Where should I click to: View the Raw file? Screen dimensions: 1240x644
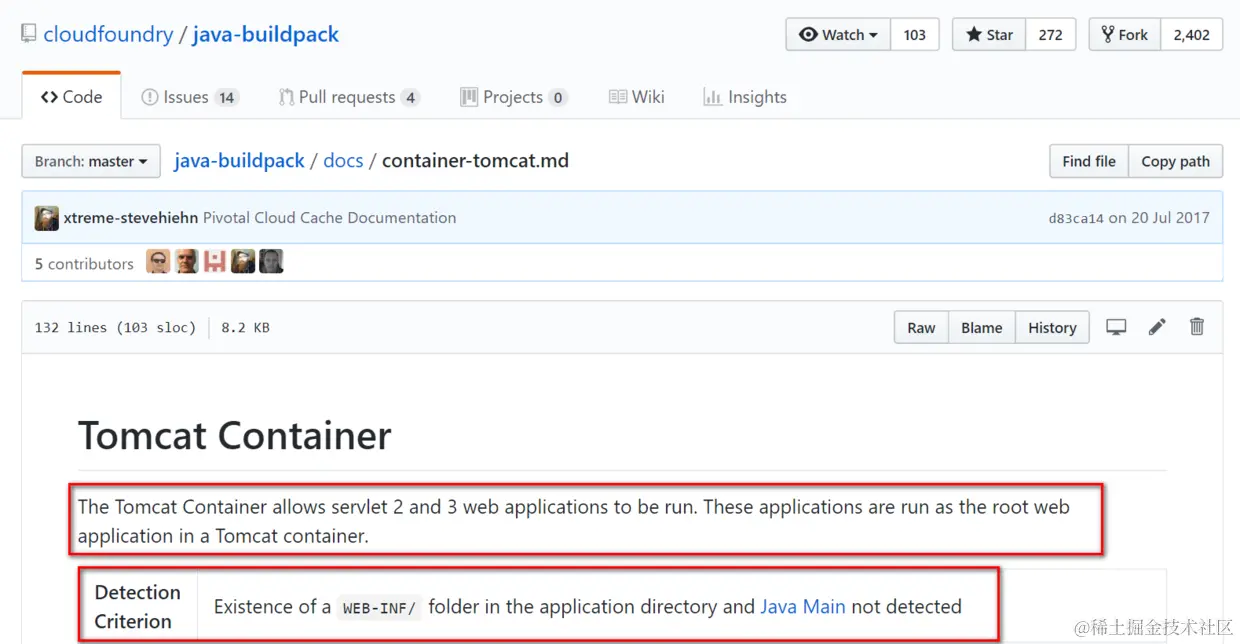(921, 327)
